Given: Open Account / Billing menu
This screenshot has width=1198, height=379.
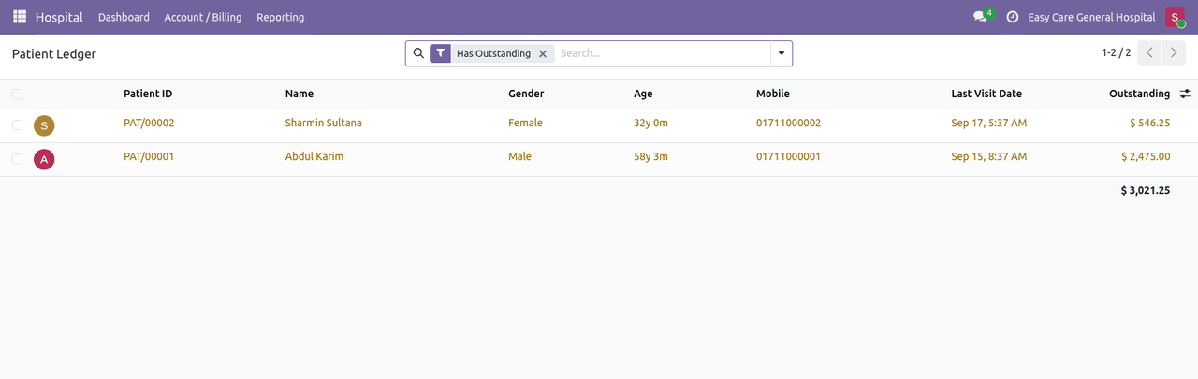Looking at the screenshot, I should click(202, 17).
